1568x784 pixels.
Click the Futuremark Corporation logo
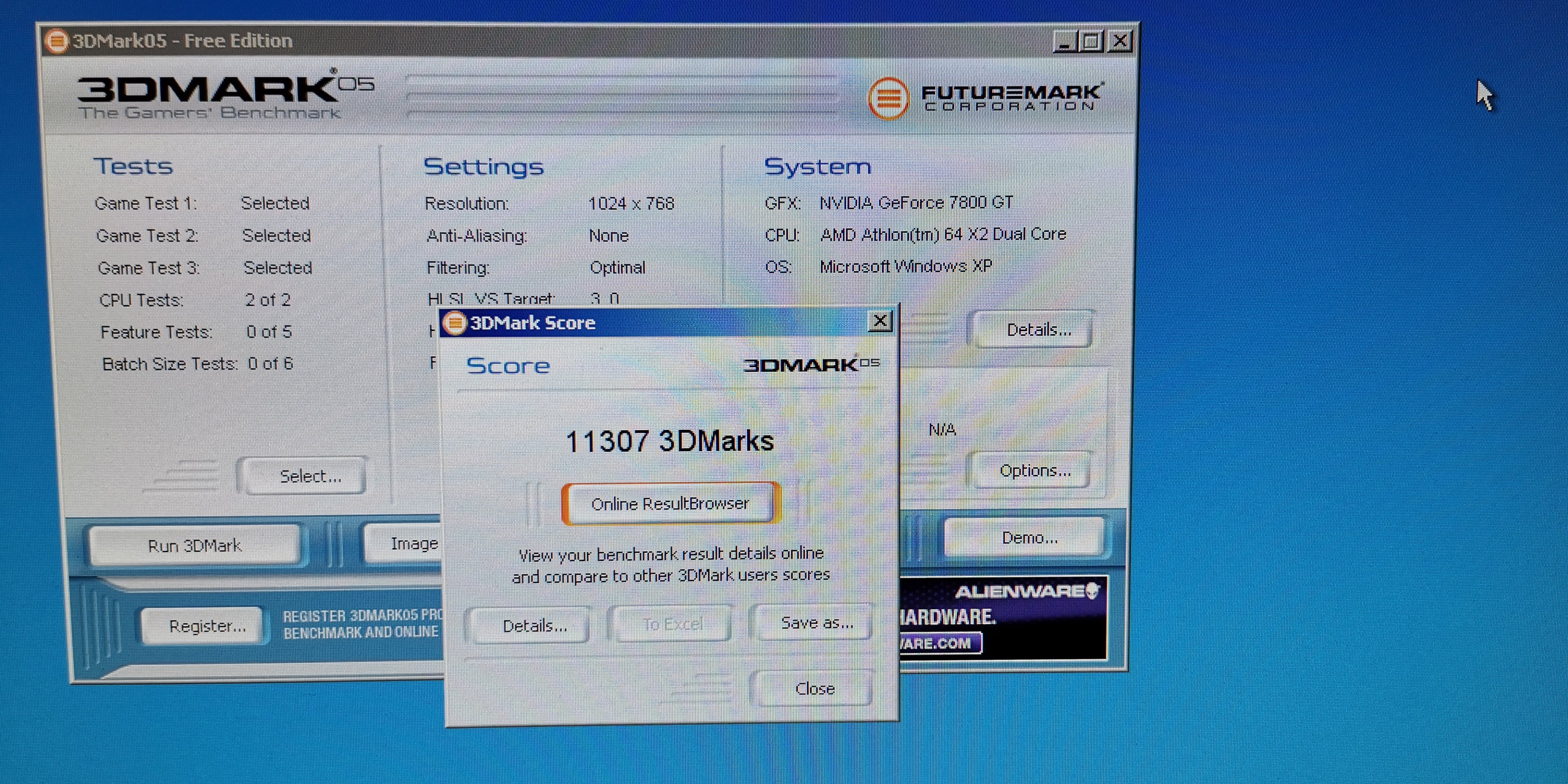click(x=985, y=98)
